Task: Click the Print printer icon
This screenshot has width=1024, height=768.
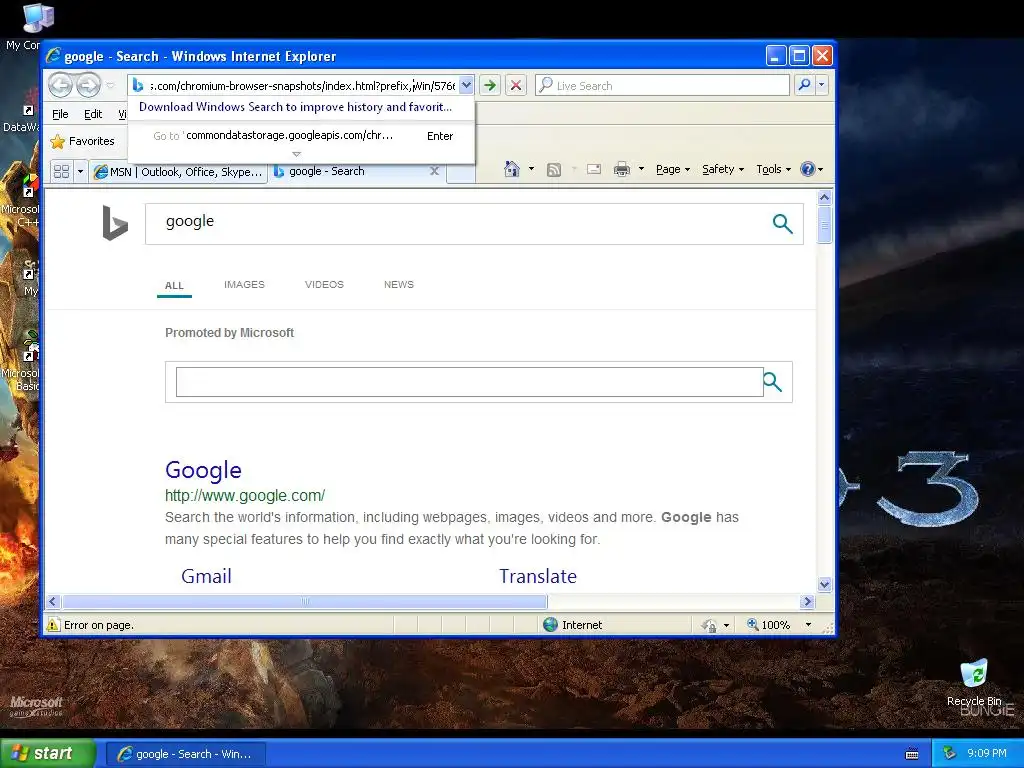Action: tap(622, 170)
